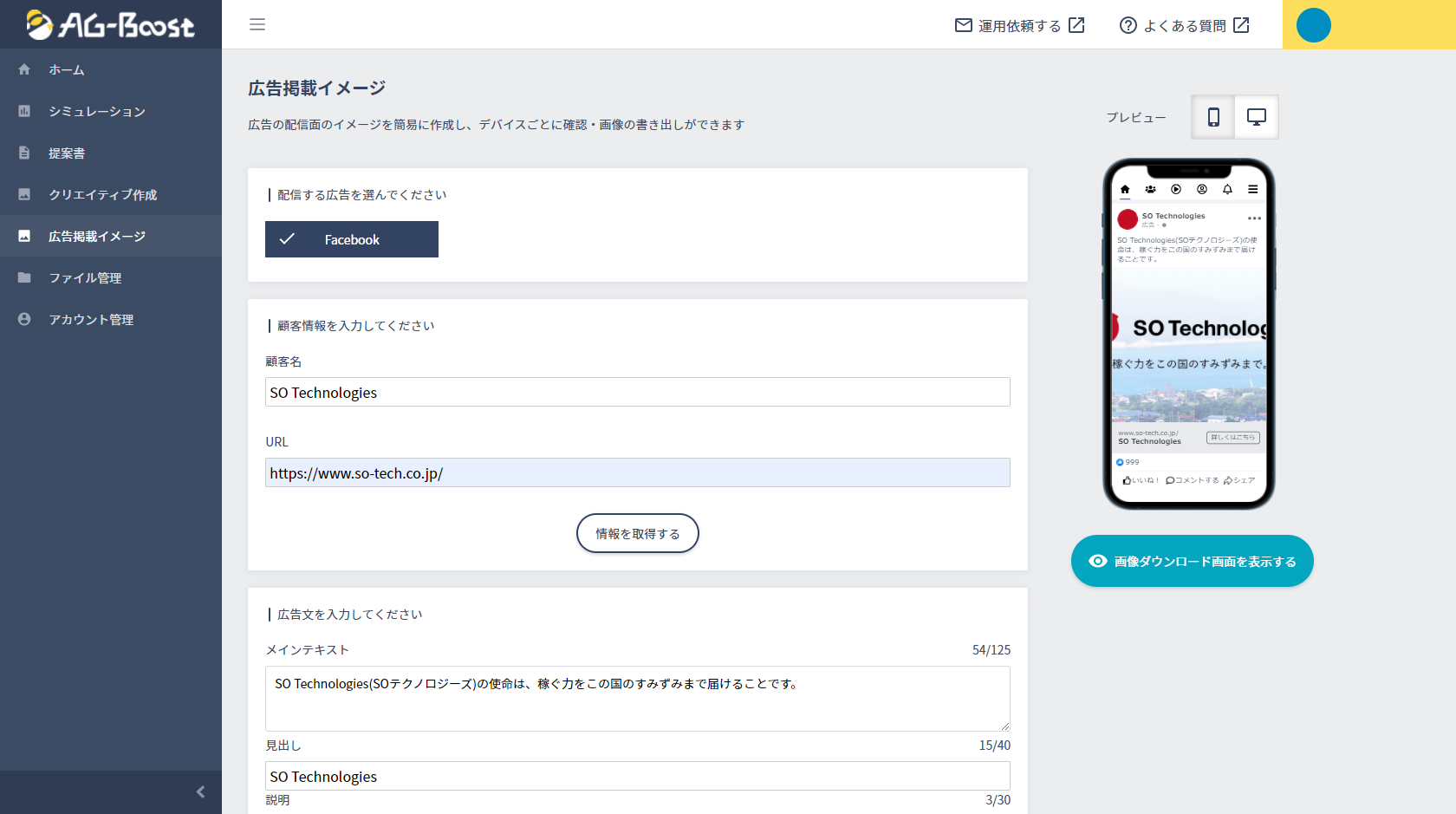The width and height of the screenshot is (1456, 814).
Task: Open the ホーム menu item
Action: (67, 69)
